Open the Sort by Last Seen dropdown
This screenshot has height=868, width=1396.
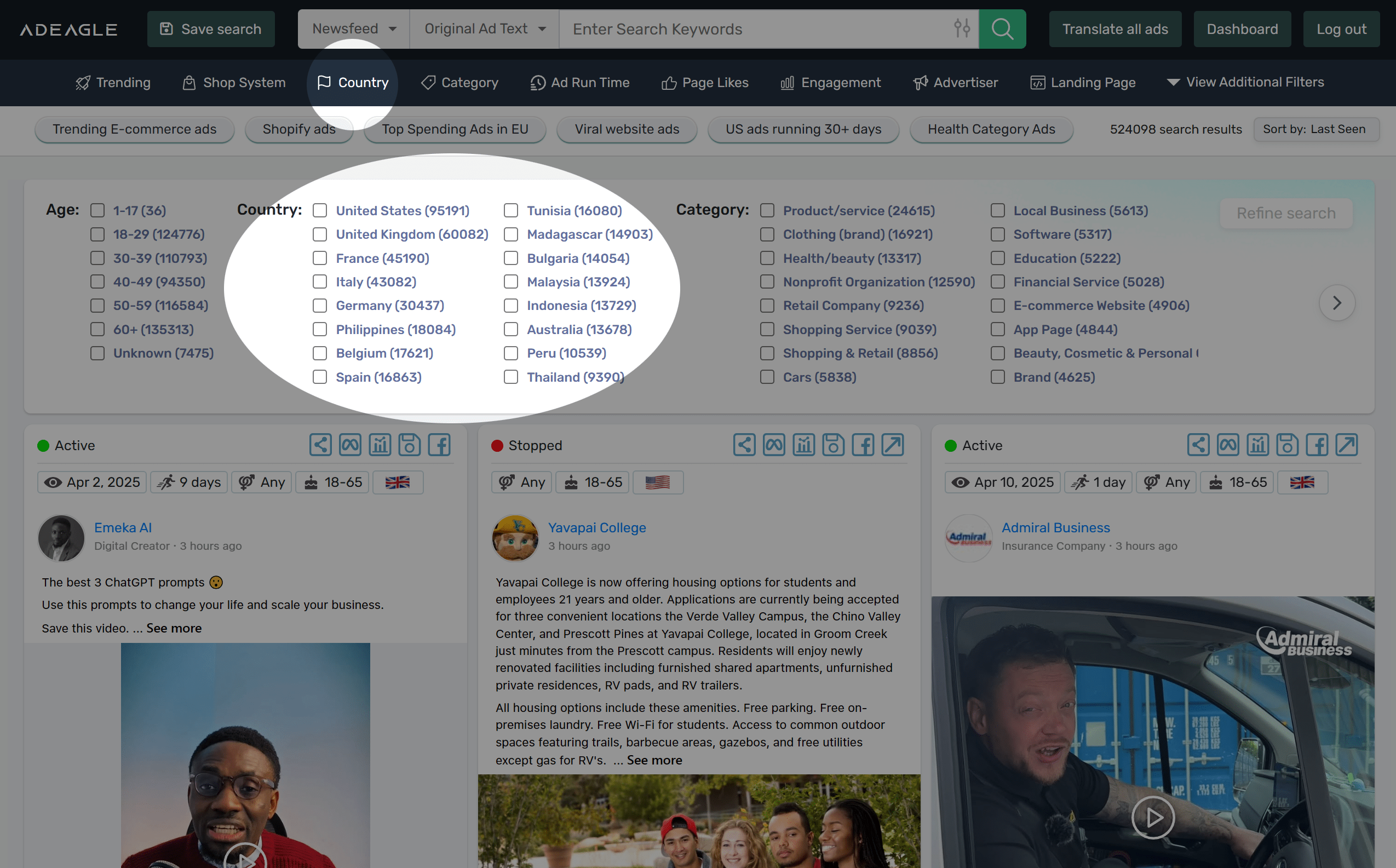pos(1315,129)
